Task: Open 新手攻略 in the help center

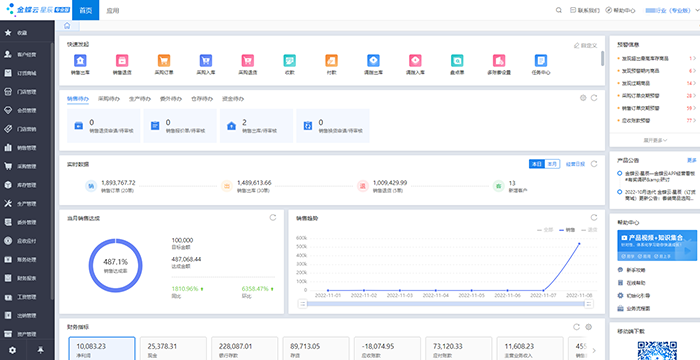Action: (636, 270)
